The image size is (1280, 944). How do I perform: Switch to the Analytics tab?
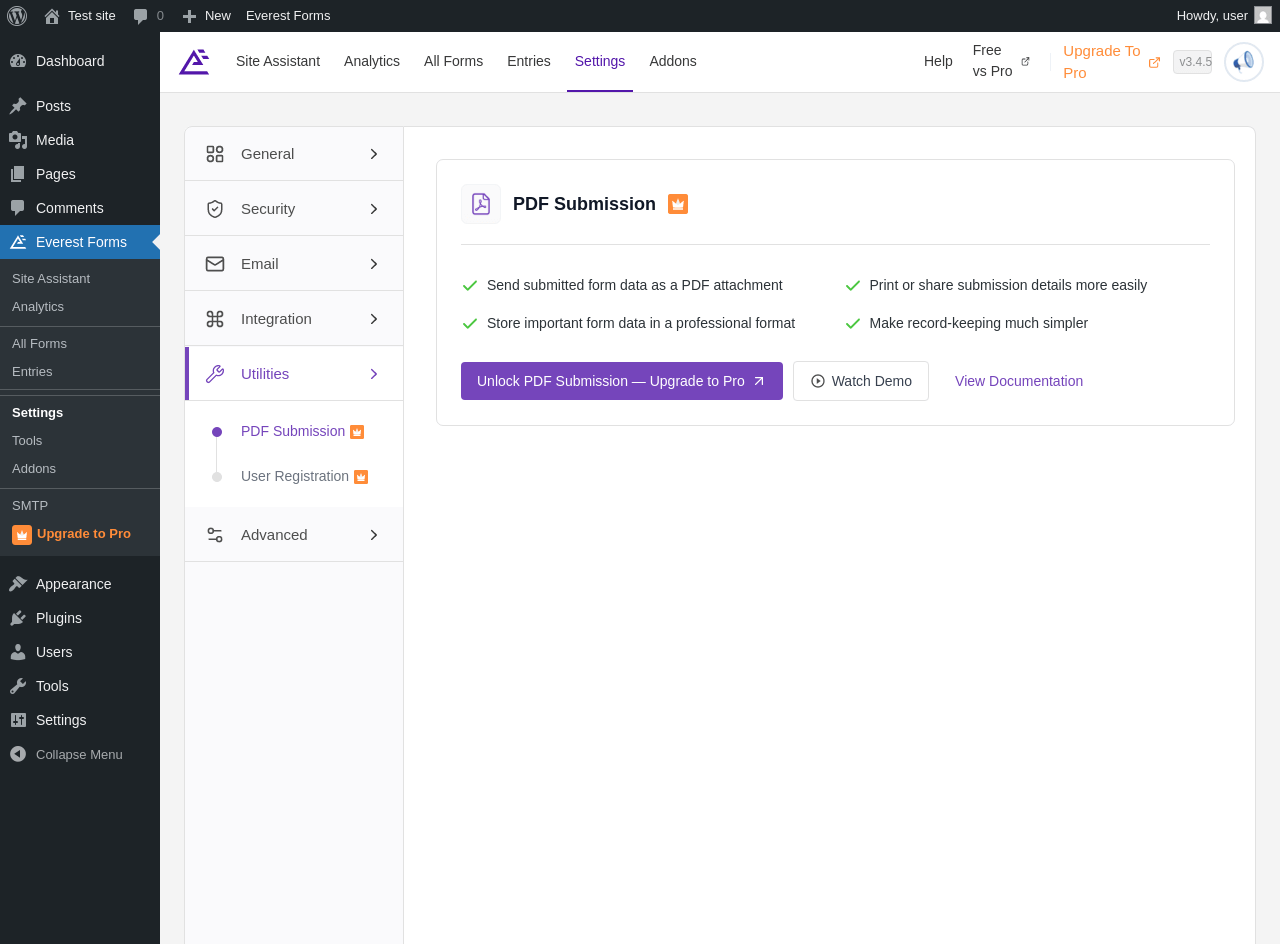click(372, 61)
